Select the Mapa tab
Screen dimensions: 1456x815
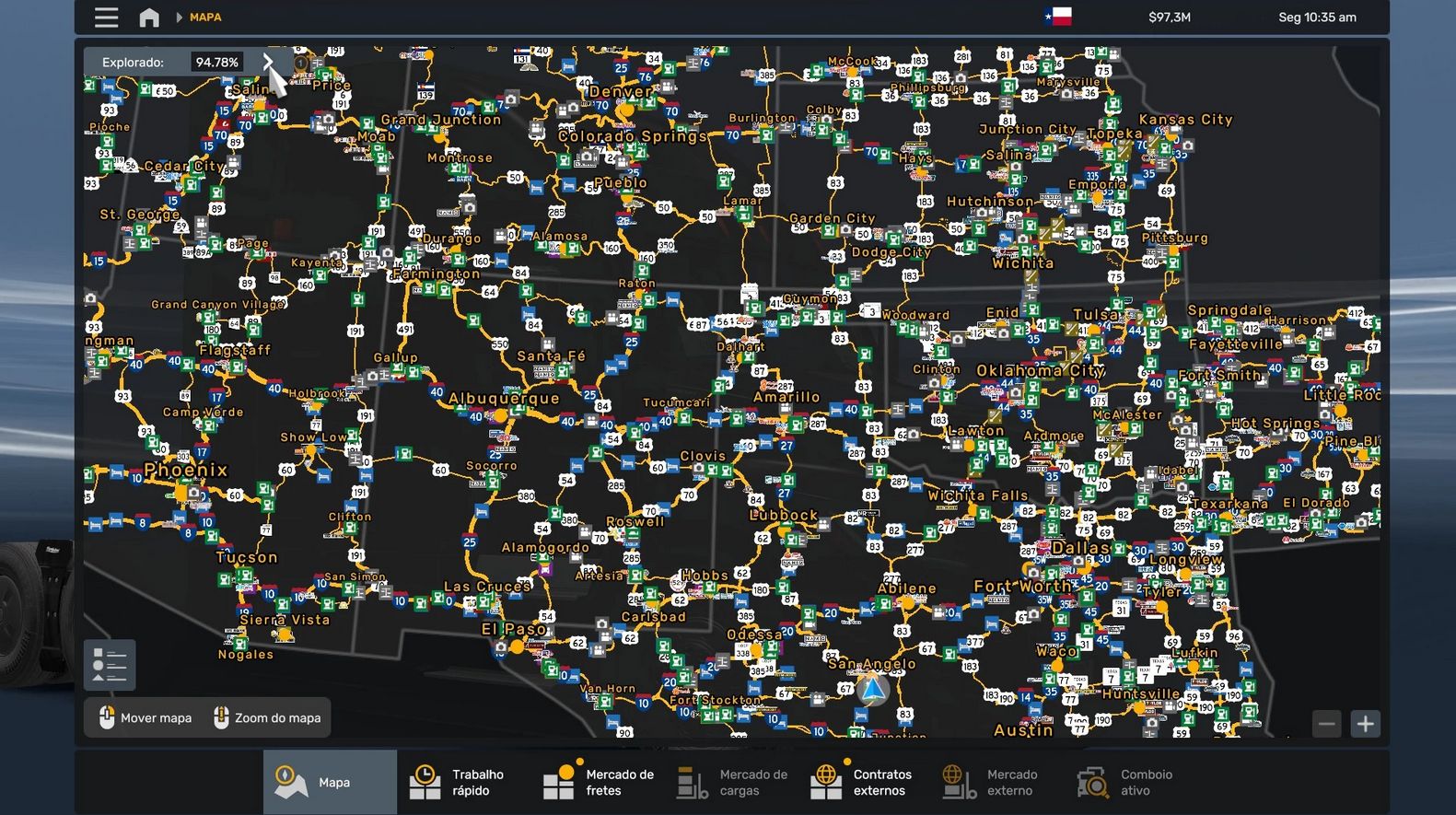pos(330,782)
